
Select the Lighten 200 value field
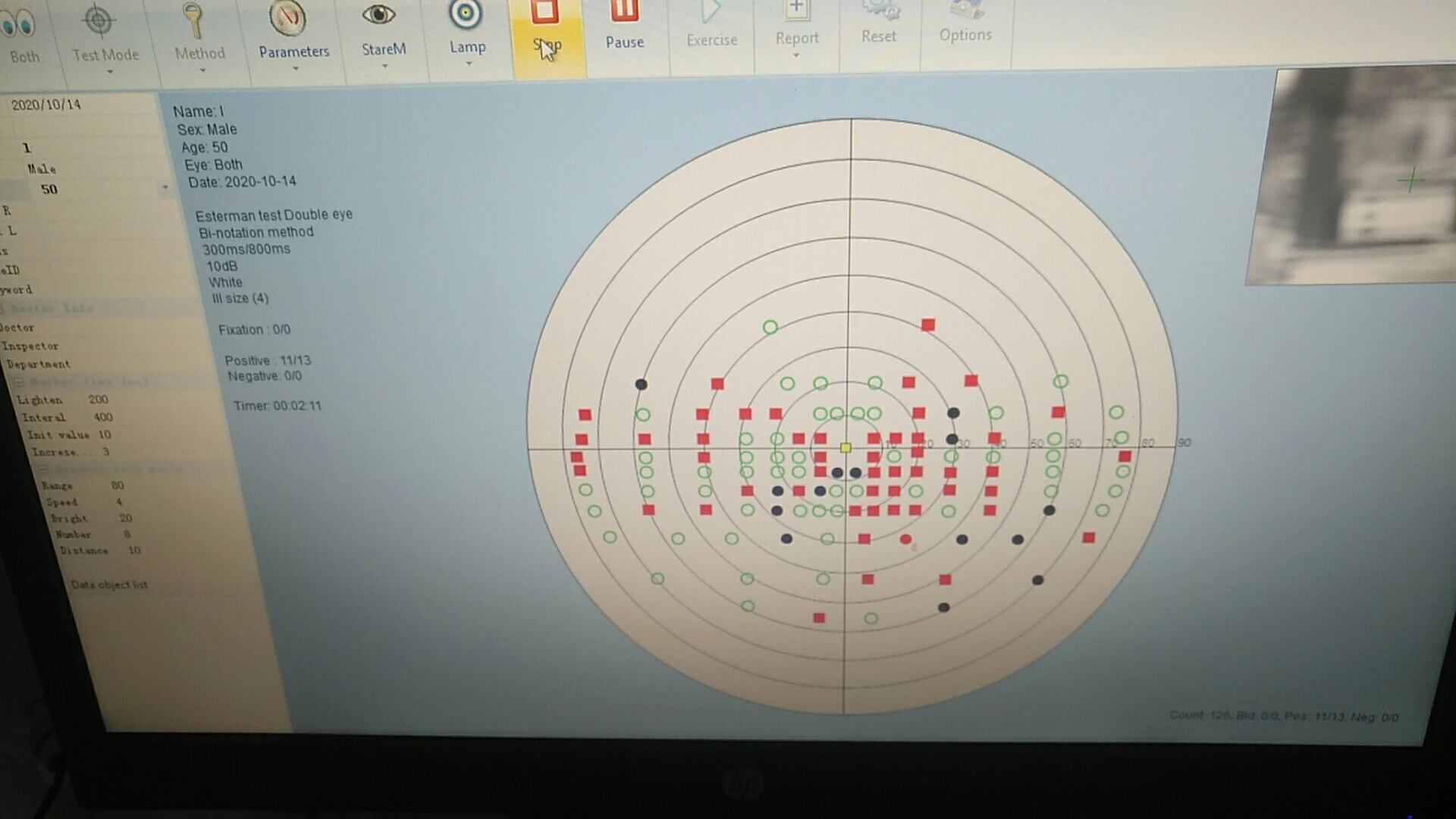click(99, 399)
